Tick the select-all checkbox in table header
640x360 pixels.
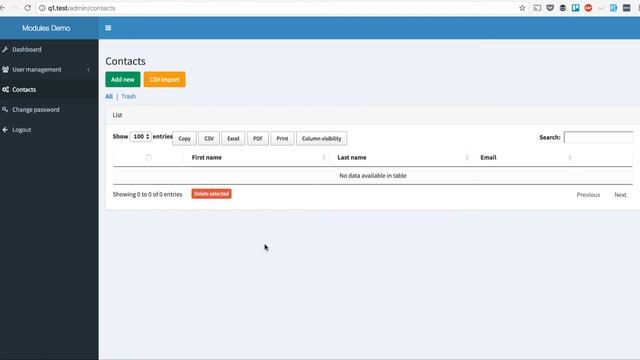pos(149,157)
